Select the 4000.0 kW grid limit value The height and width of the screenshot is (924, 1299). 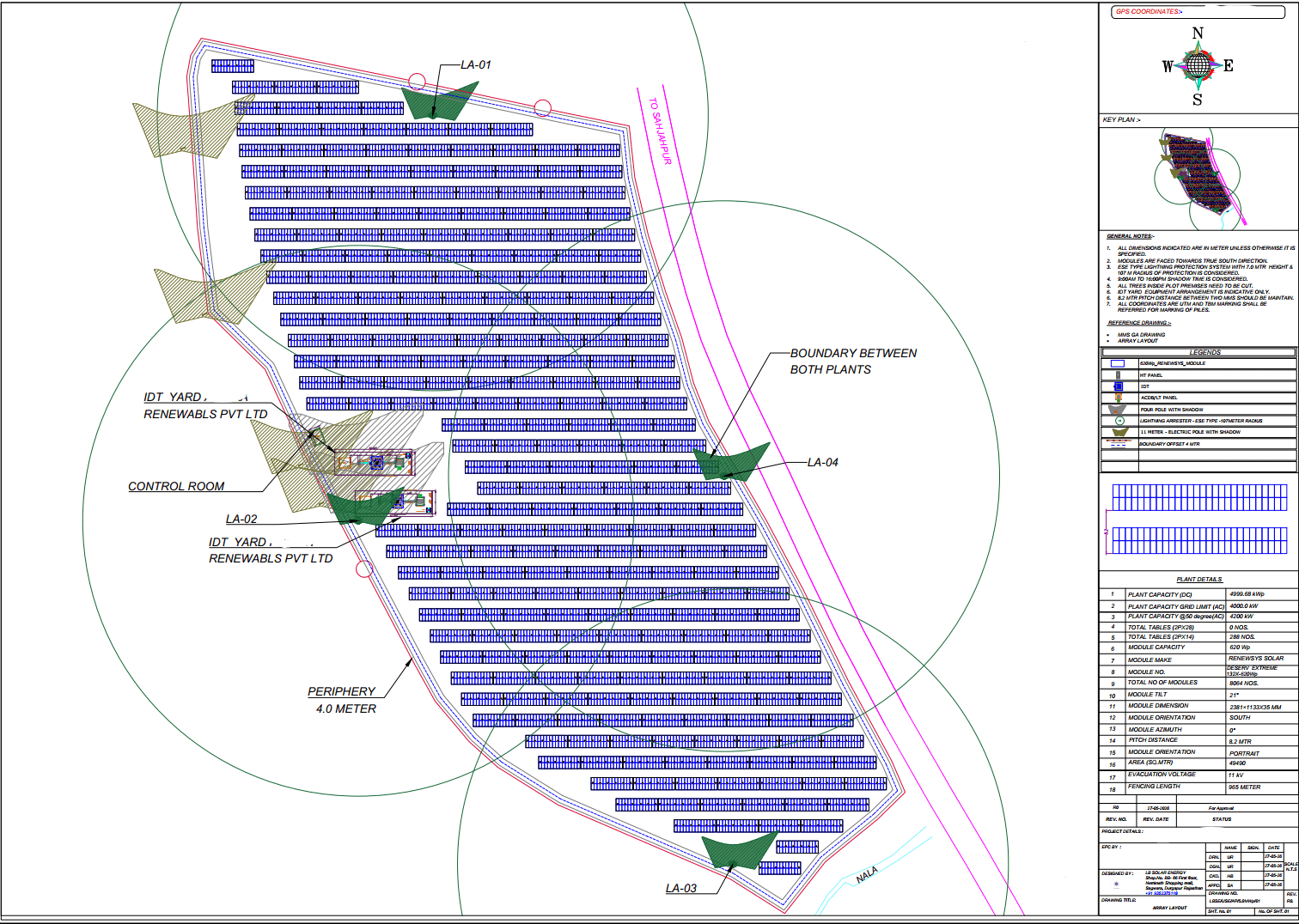[x=1244, y=606]
